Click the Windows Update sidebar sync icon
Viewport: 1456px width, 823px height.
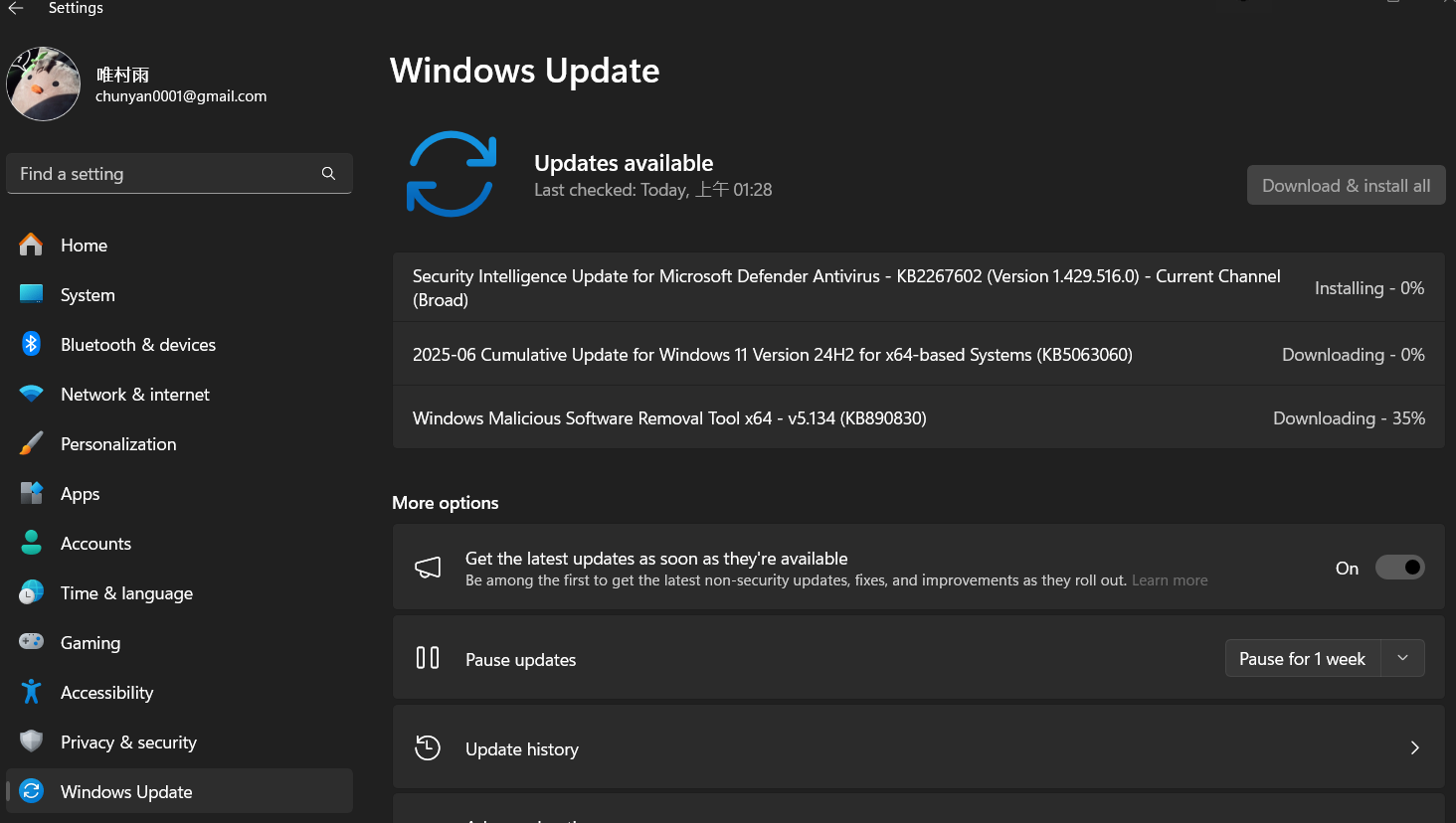click(32, 791)
